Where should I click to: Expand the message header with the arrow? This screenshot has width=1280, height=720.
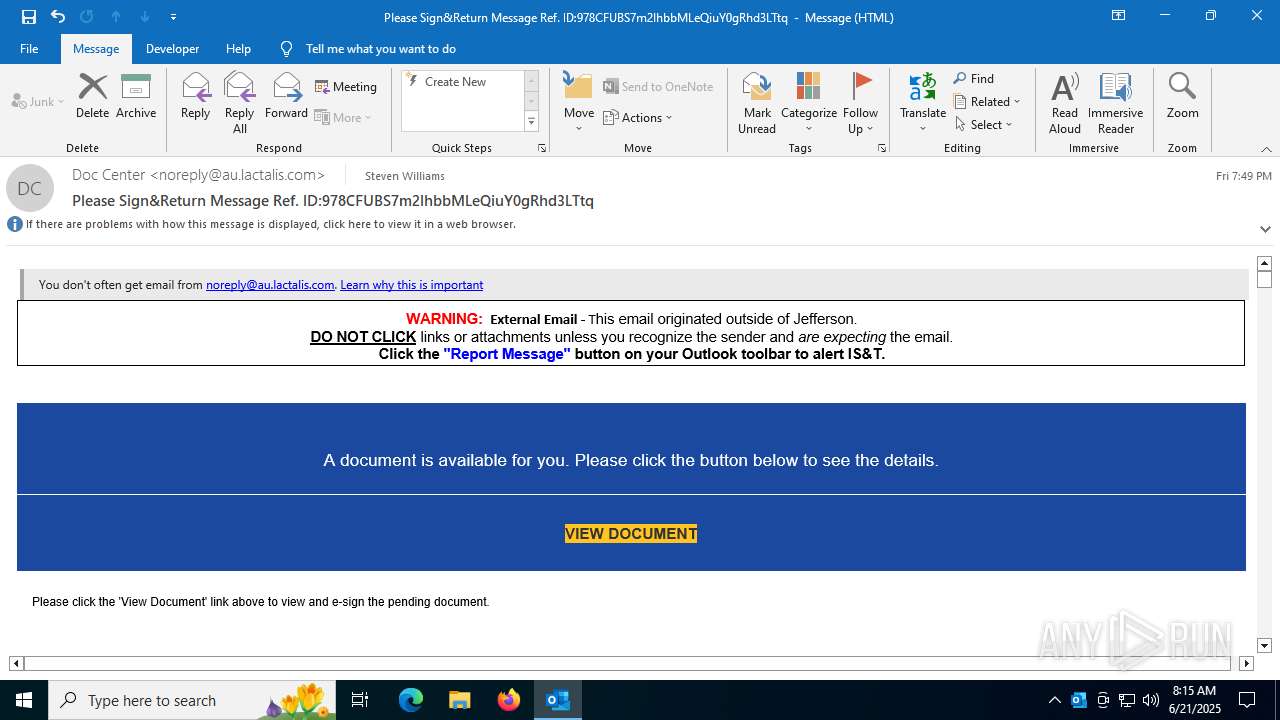click(1265, 229)
